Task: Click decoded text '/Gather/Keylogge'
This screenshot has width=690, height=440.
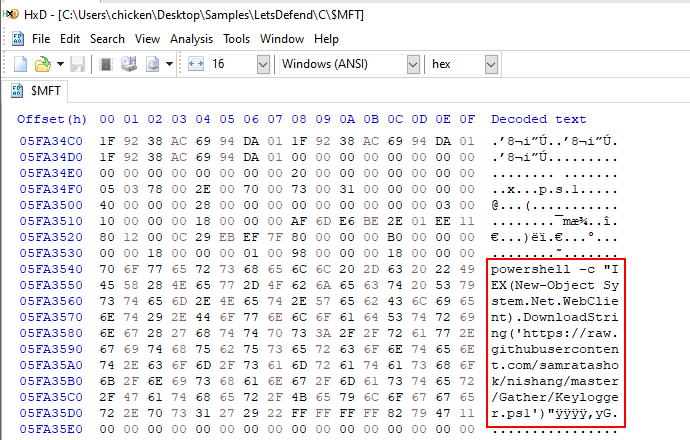Action: coord(555,397)
